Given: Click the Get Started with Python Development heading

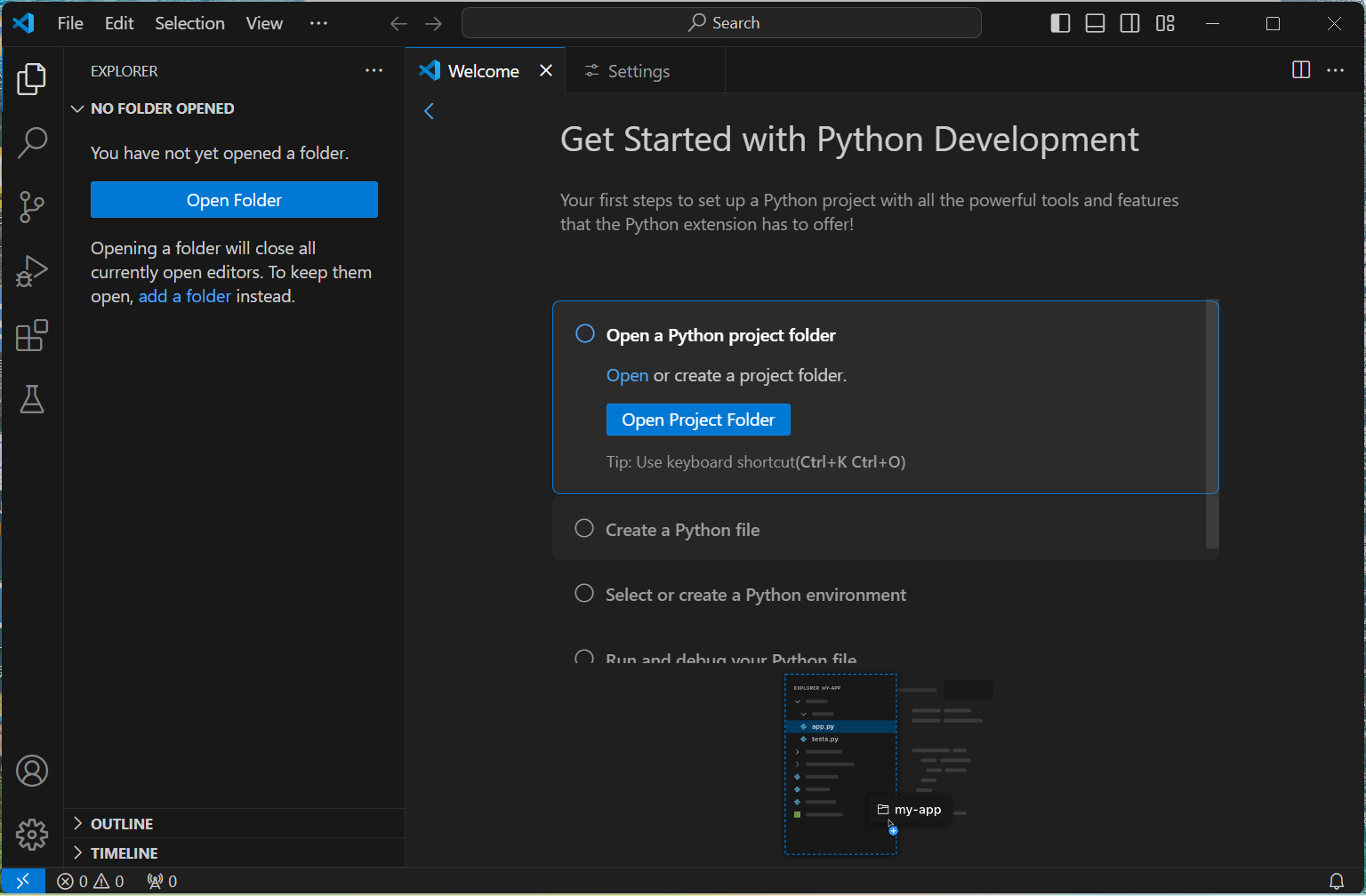Looking at the screenshot, I should tap(849, 140).
